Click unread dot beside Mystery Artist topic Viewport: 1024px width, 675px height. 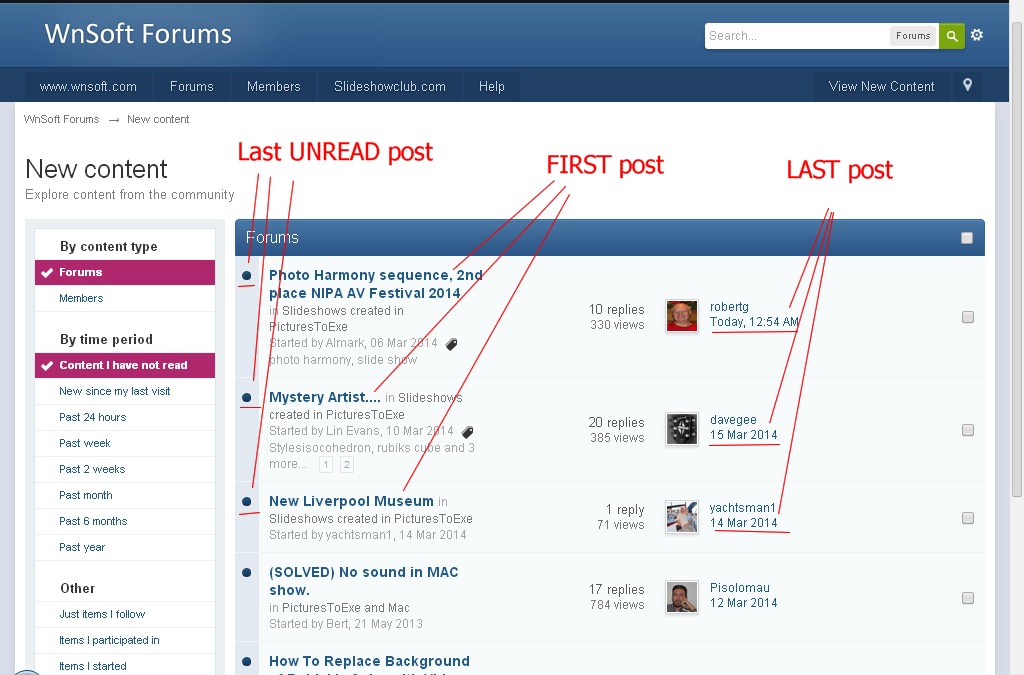[247, 397]
